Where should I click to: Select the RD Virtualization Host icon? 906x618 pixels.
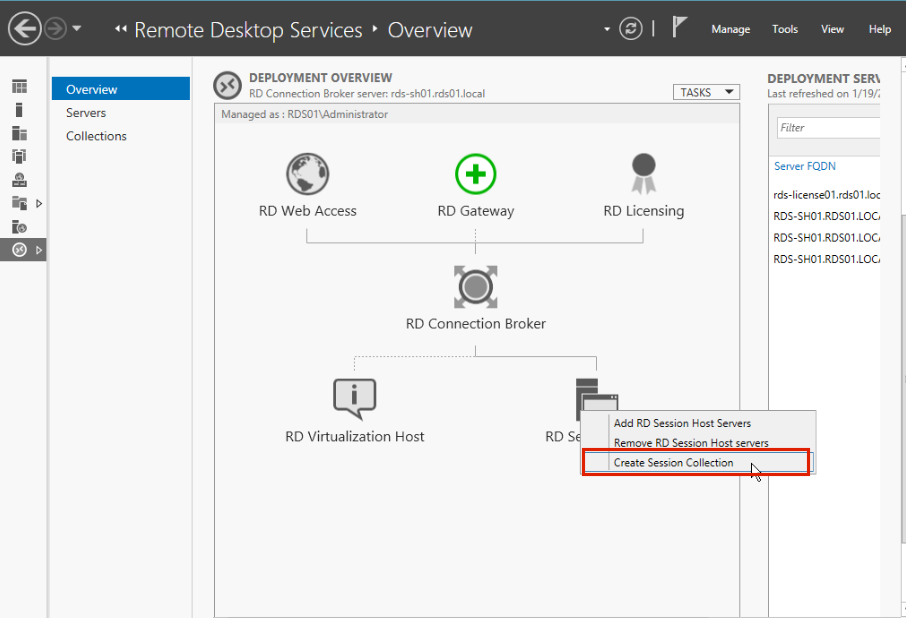354,399
